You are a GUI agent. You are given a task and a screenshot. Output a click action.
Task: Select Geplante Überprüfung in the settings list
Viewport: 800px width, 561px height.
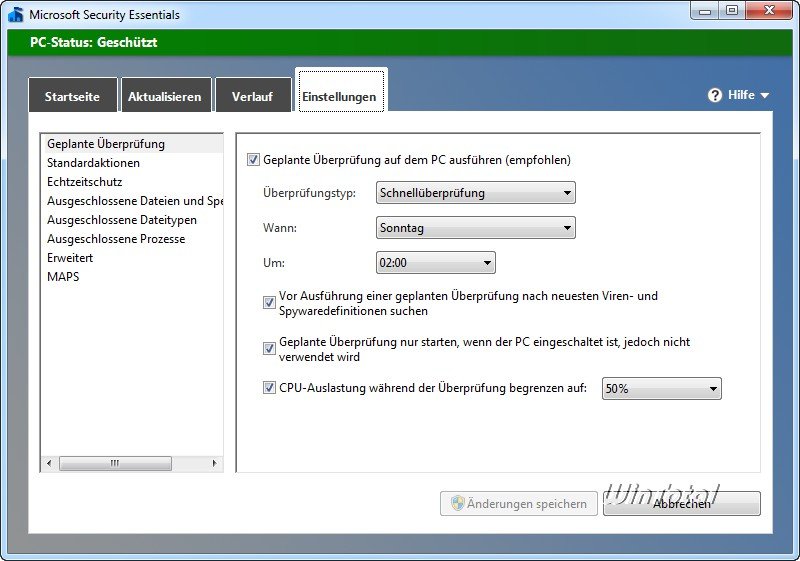pos(132,144)
